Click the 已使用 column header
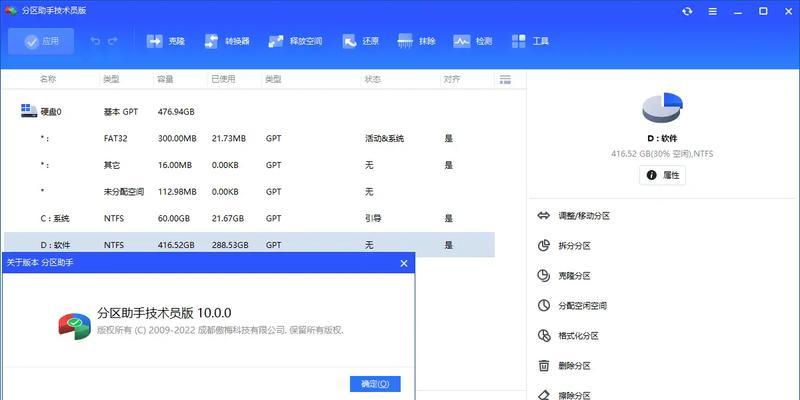The image size is (800, 400). click(x=223, y=79)
